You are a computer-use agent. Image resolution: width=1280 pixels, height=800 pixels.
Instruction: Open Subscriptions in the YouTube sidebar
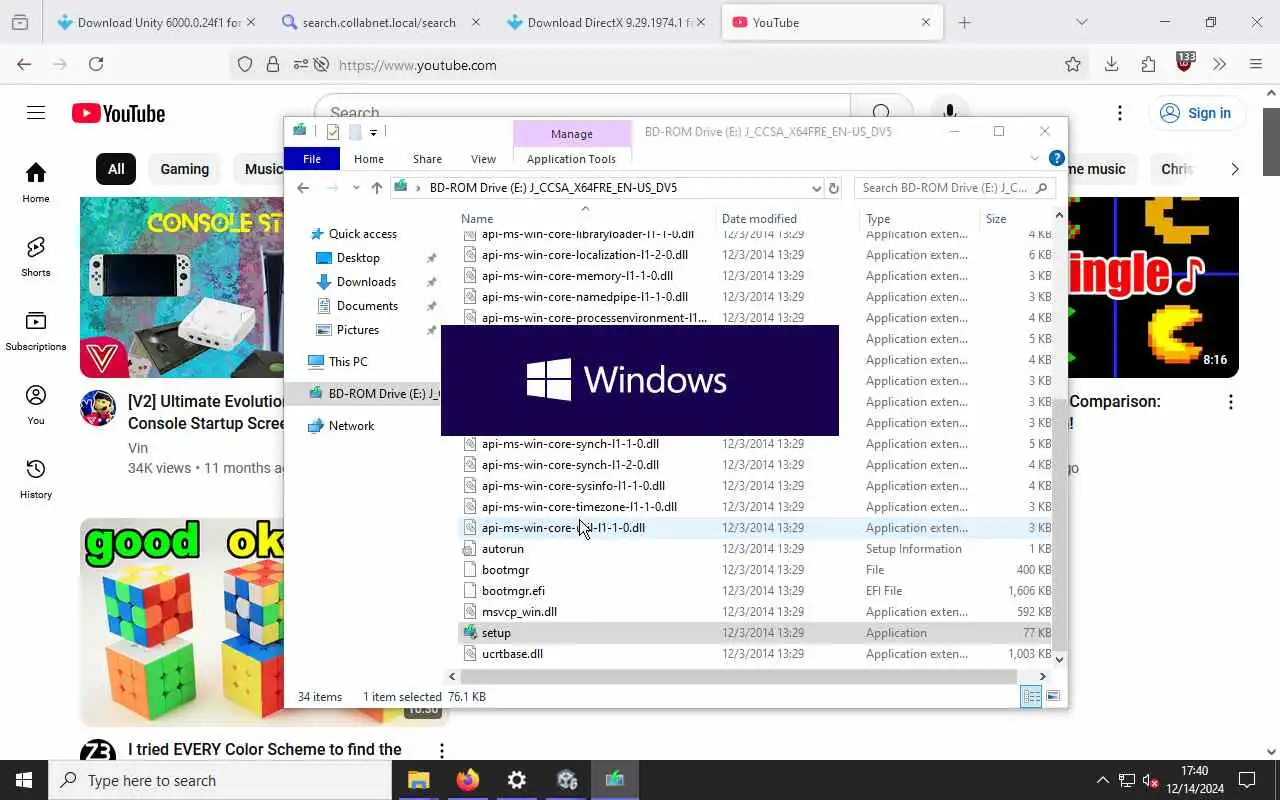point(36,330)
